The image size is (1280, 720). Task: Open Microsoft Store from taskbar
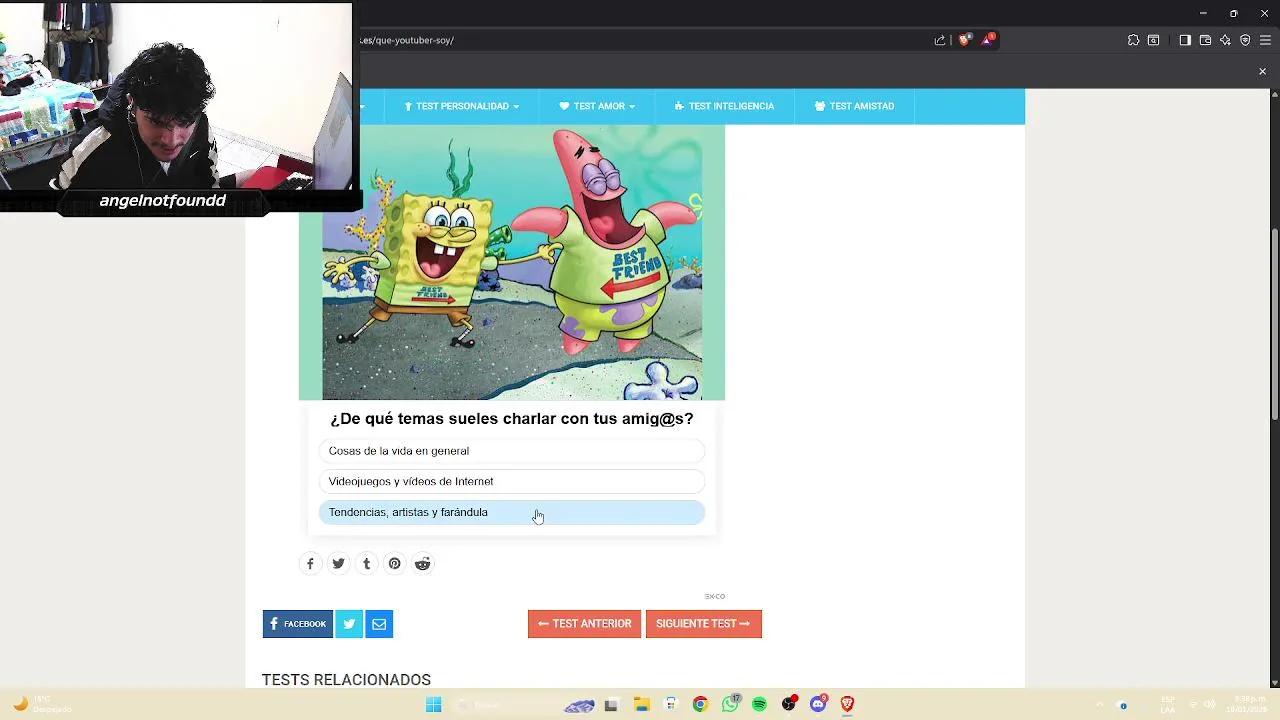[670, 705]
